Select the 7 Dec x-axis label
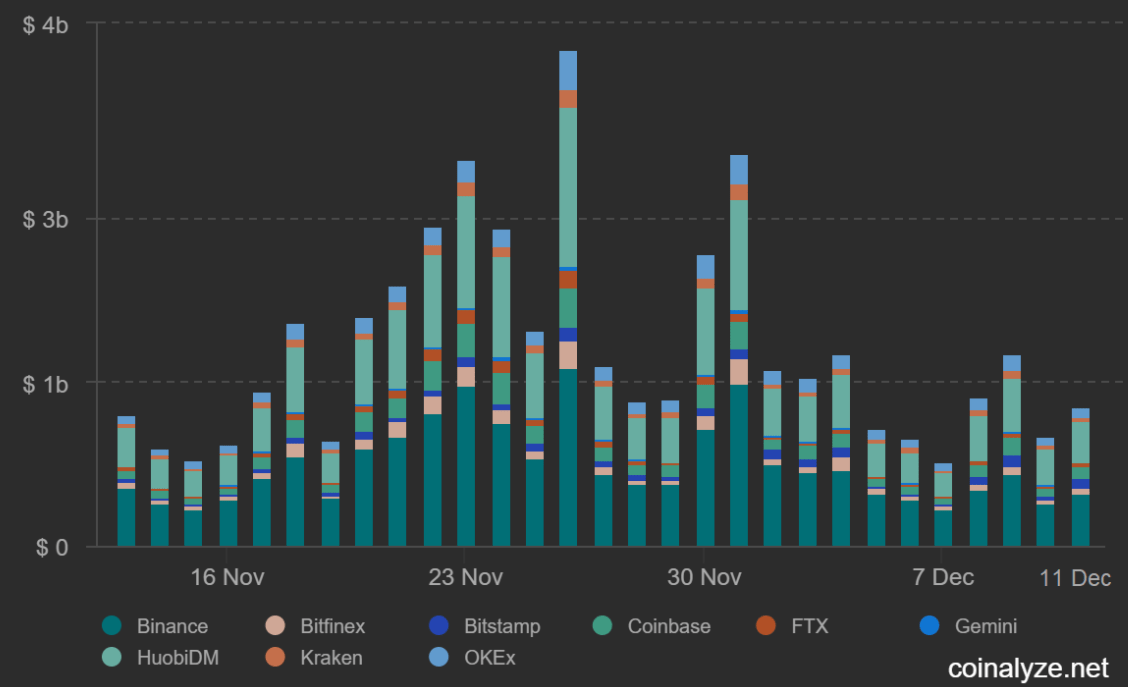The height and width of the screenshot is (687, 1128). point(942,577)
